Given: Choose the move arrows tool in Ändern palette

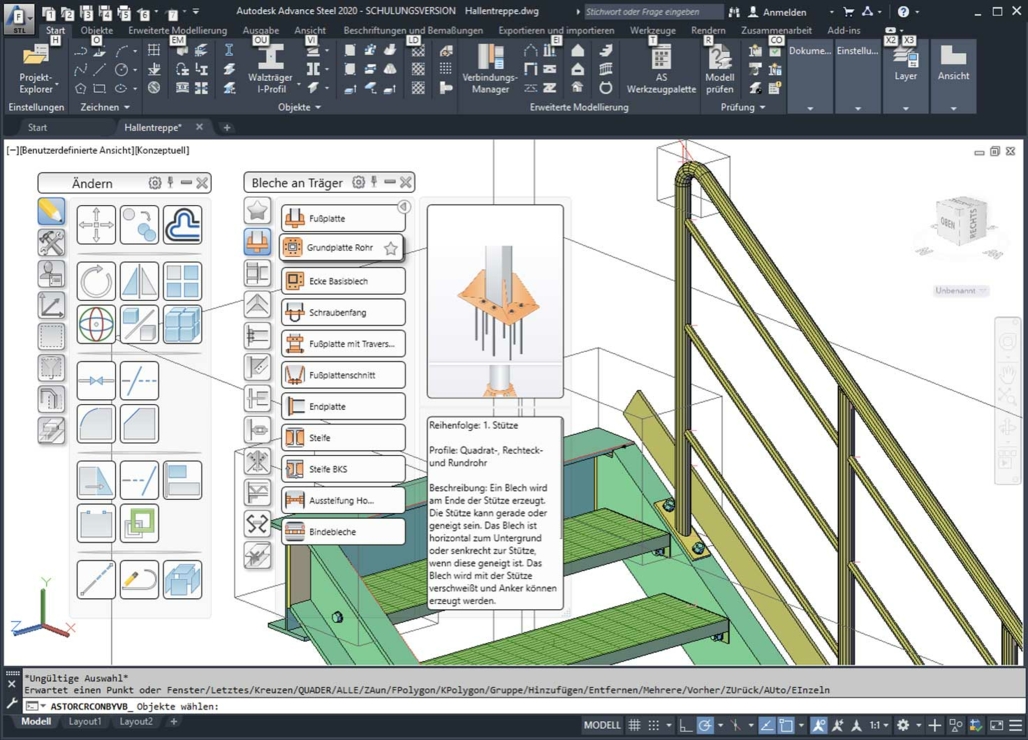Looking at the screenshot, I should click(x=97, y=225).
